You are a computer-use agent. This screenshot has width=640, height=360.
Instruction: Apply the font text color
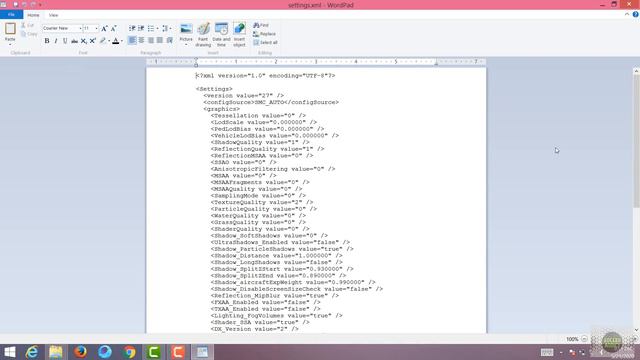coord(116,41)
